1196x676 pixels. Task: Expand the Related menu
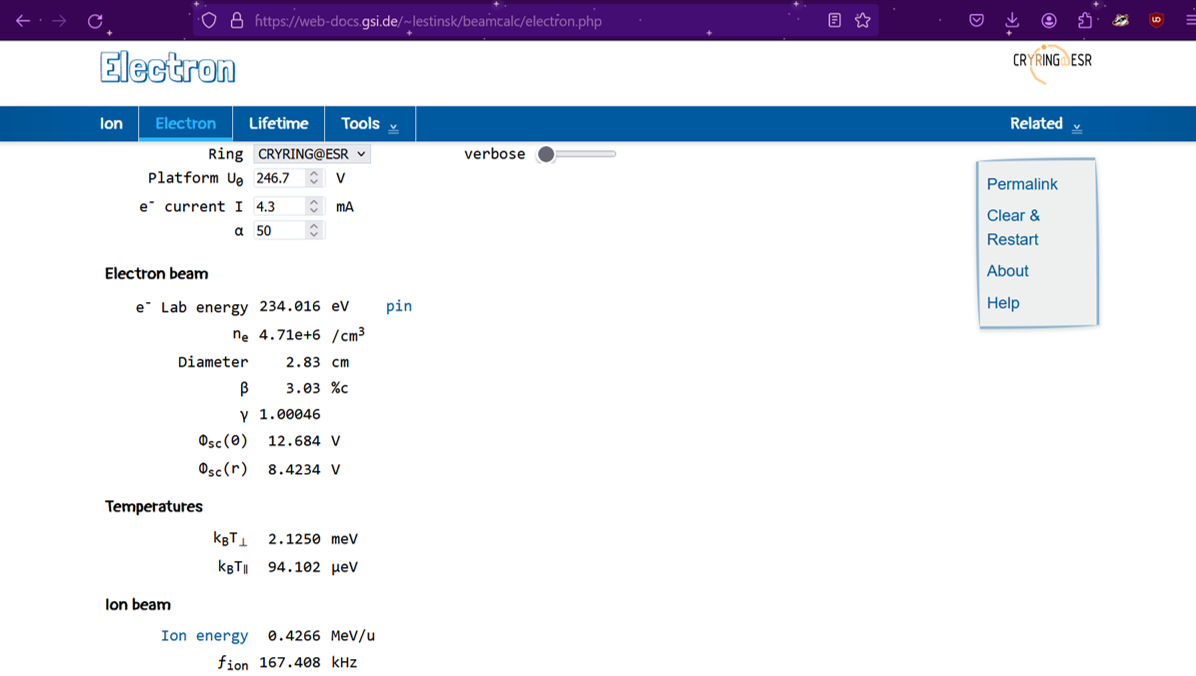click(x=1046, y=124)
